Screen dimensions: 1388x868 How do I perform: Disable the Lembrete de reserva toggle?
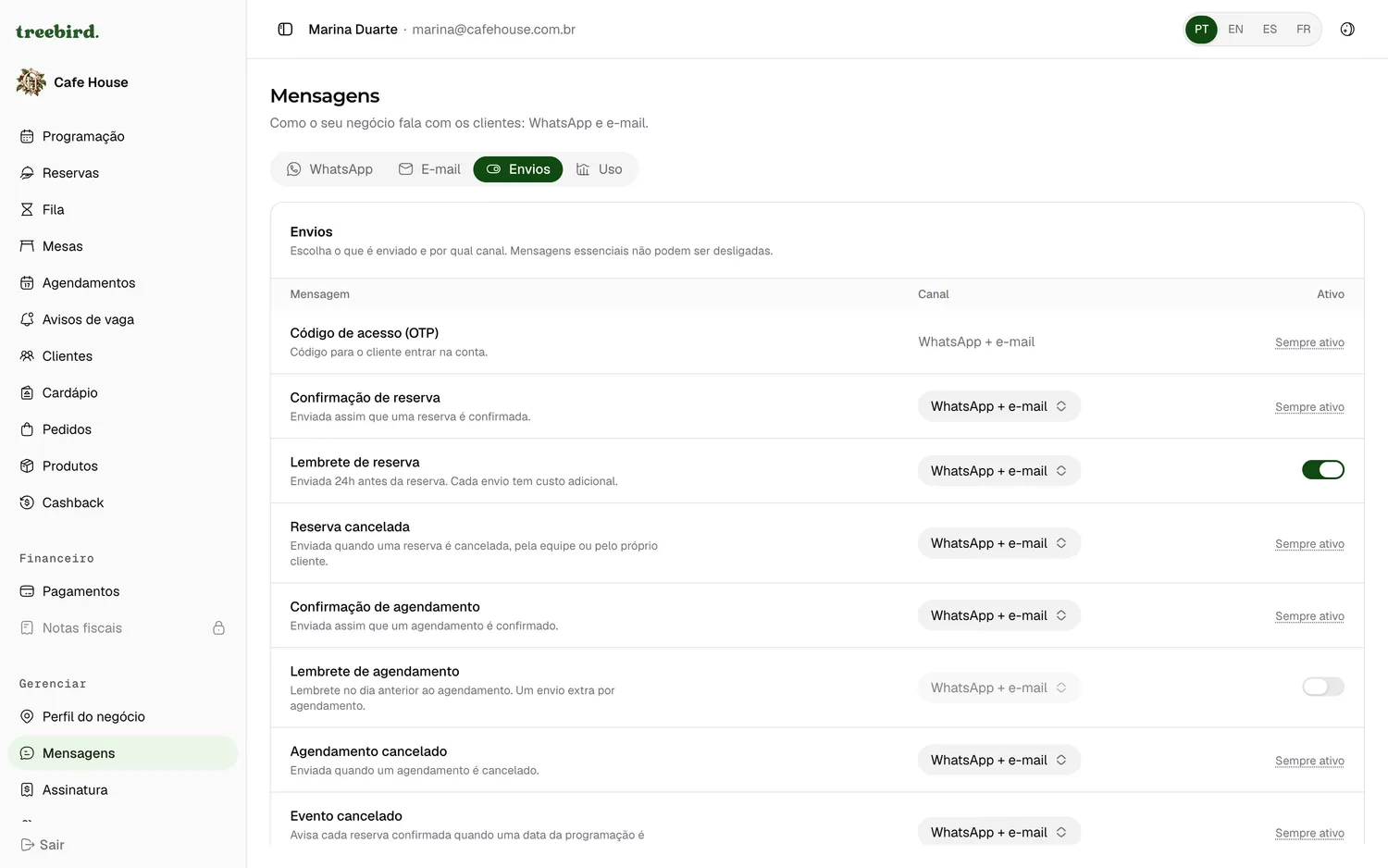pyautogui.click(x=1323, y=470)
